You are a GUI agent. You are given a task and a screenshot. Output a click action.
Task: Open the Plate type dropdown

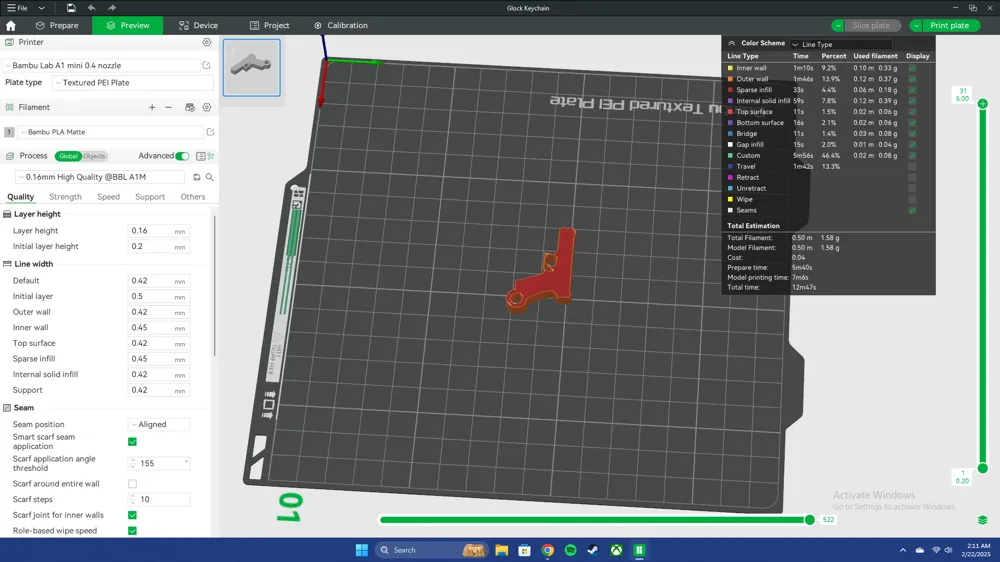tap(133, 83)
